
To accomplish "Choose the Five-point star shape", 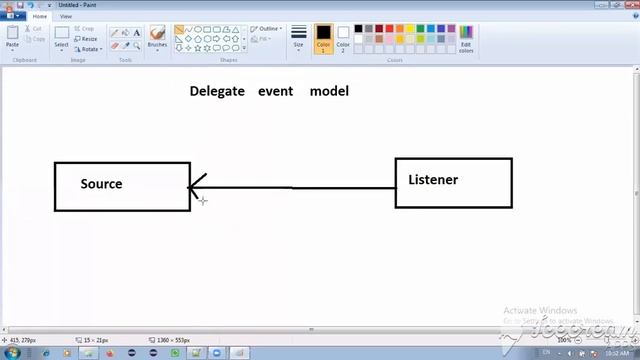I will pos(198,48).
